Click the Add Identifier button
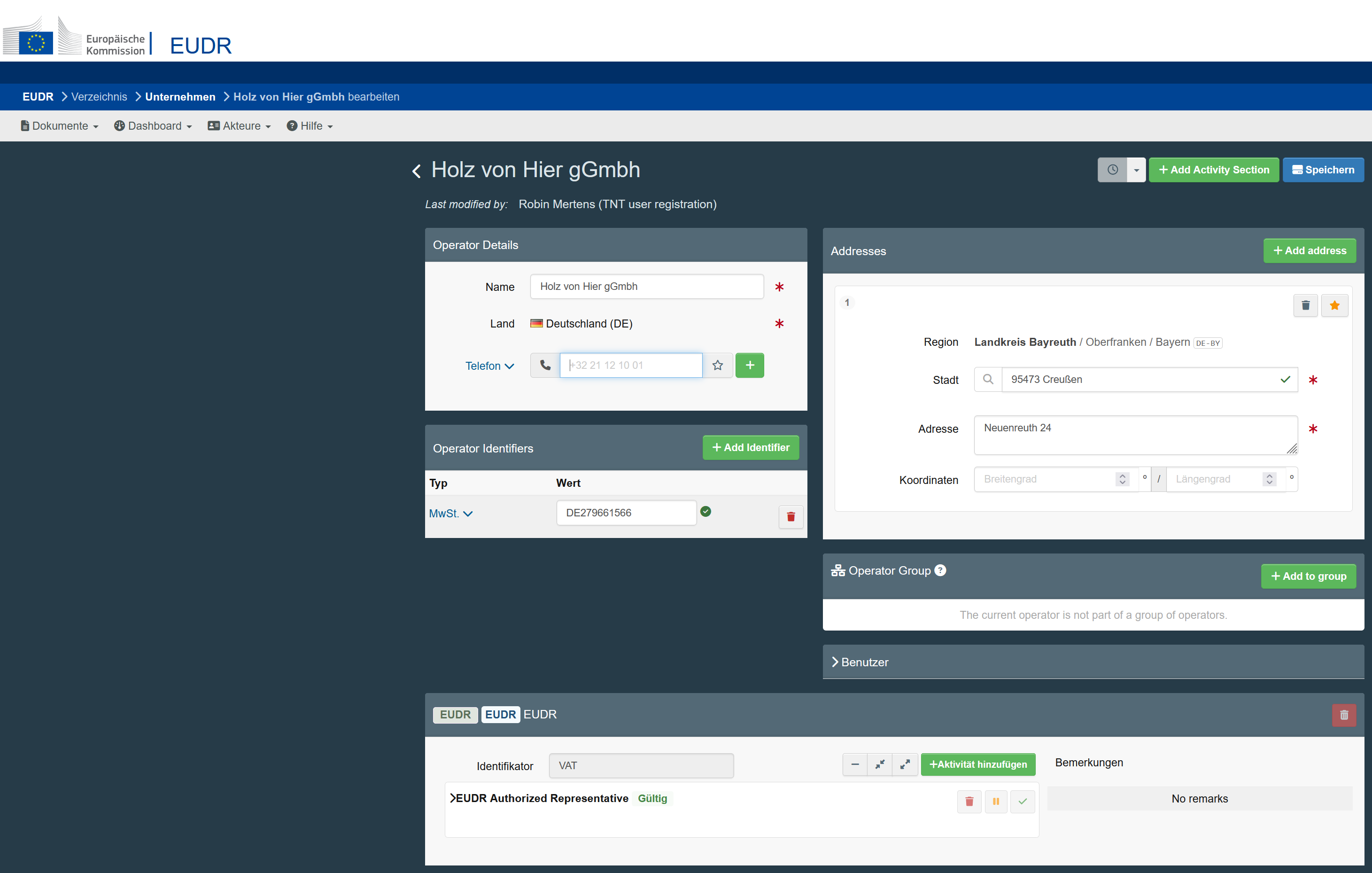This screenshot has height=873, width=1372. (751, 448)
